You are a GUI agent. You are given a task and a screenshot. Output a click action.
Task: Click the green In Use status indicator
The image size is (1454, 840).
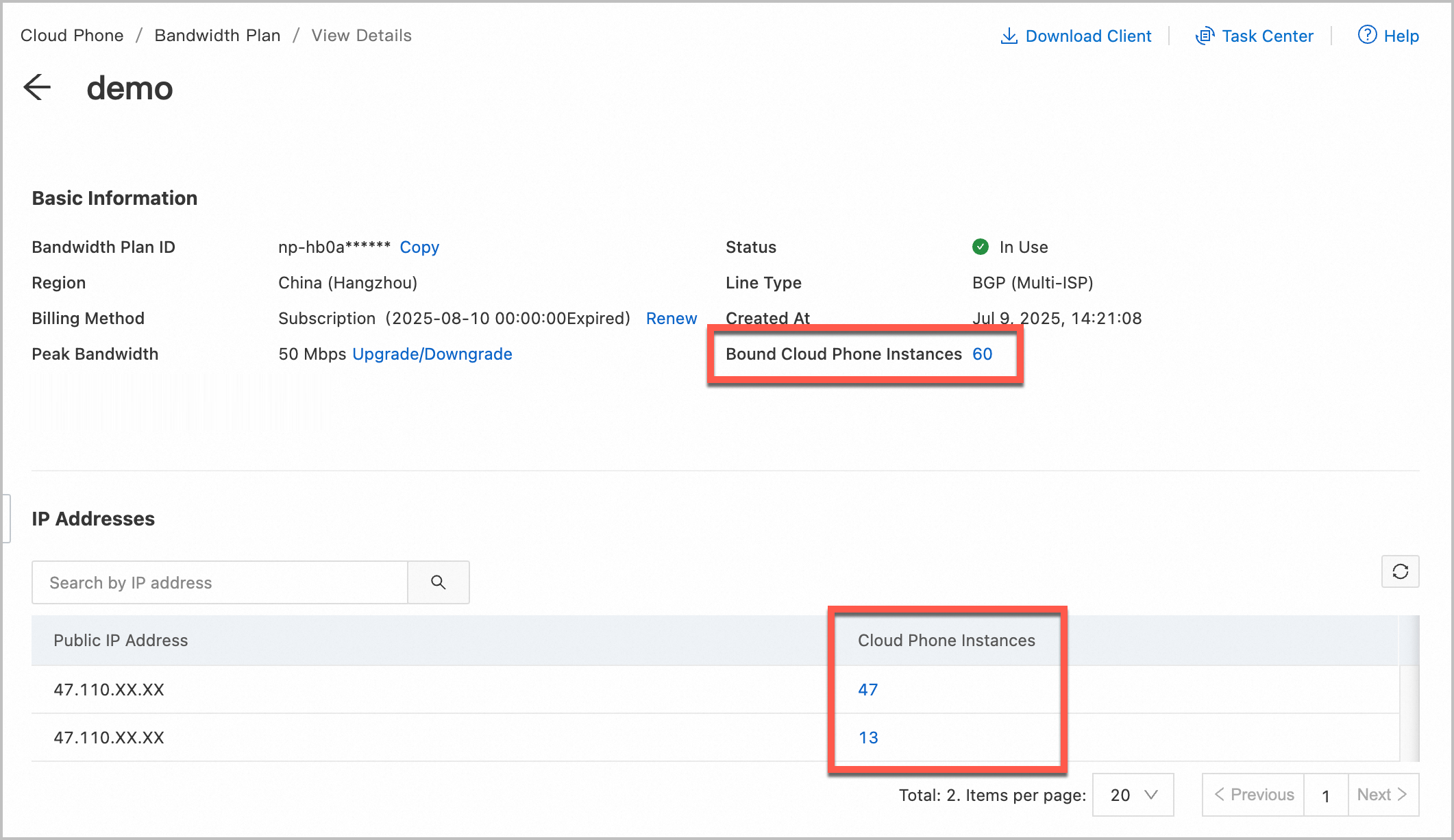pyautogui.click(x=981, y=247)
